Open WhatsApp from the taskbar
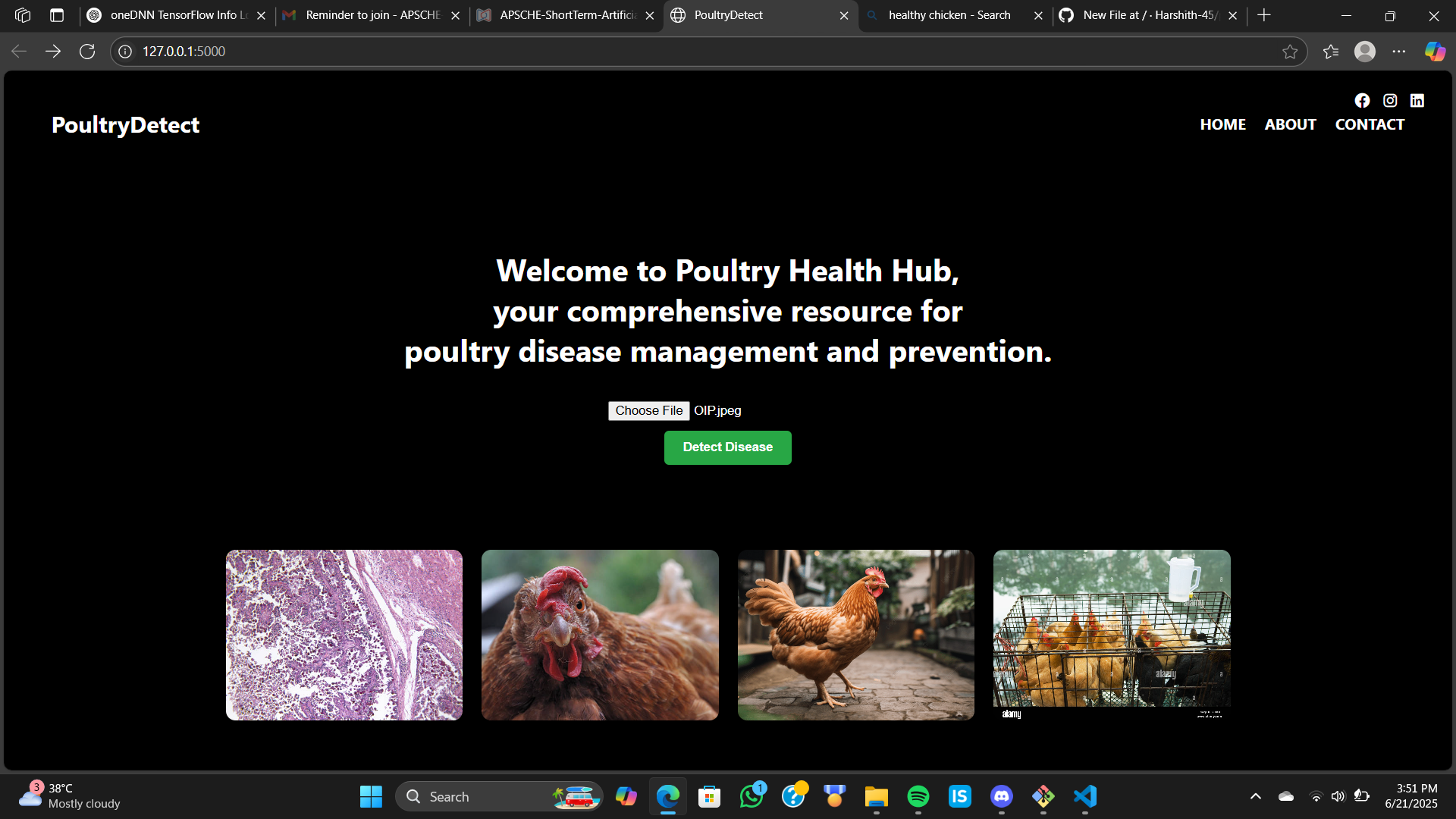This screenshot has width=1456, height=819. pos(752,796)
